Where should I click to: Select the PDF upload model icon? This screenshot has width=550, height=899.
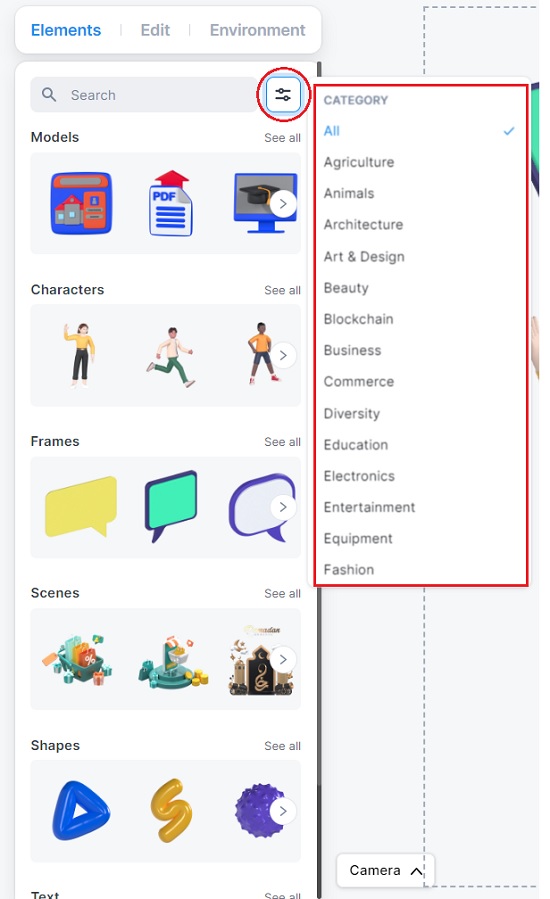171,203
